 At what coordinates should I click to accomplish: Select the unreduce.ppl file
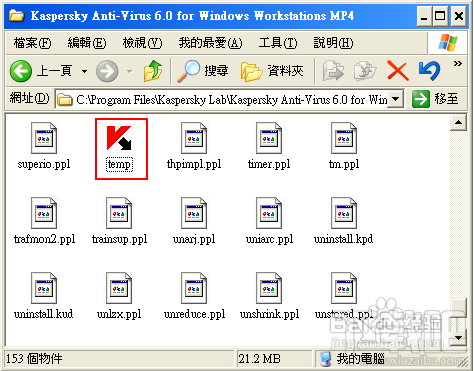pos(194,296)
